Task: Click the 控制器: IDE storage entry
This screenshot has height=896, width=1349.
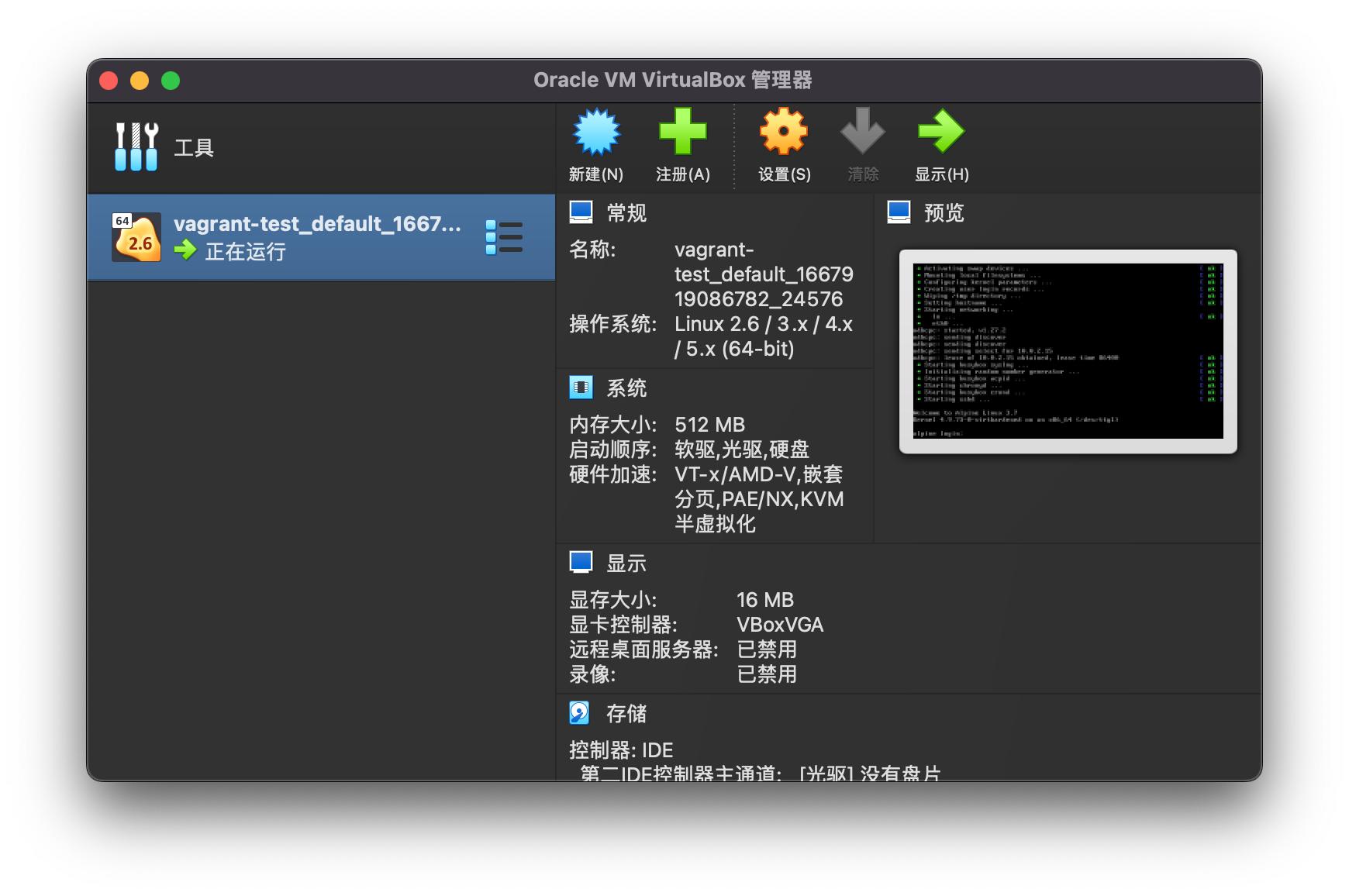Action: pos(621,749)
